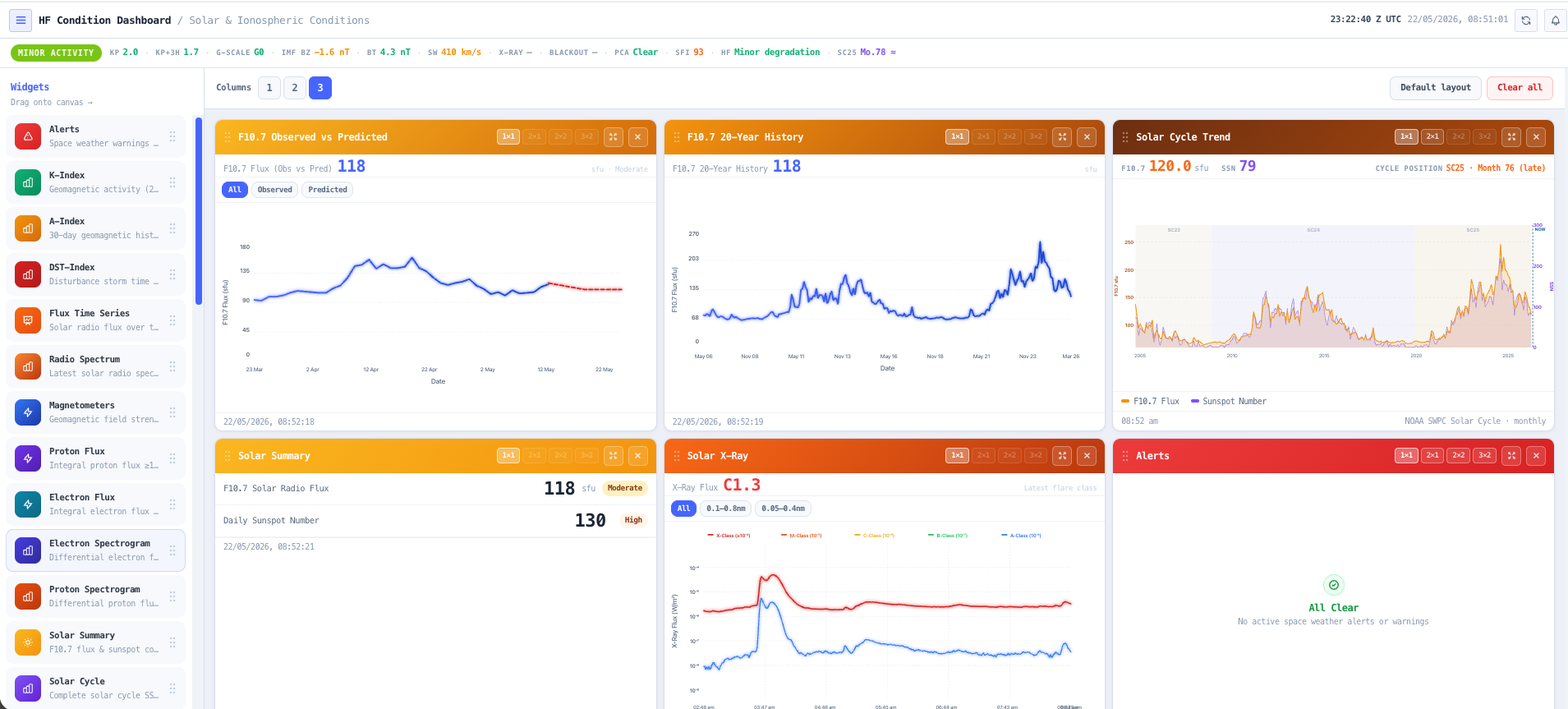Viewport: 1568px width, 709px height.
Task: Set column count to 2
Action: [x=295, y=88]
